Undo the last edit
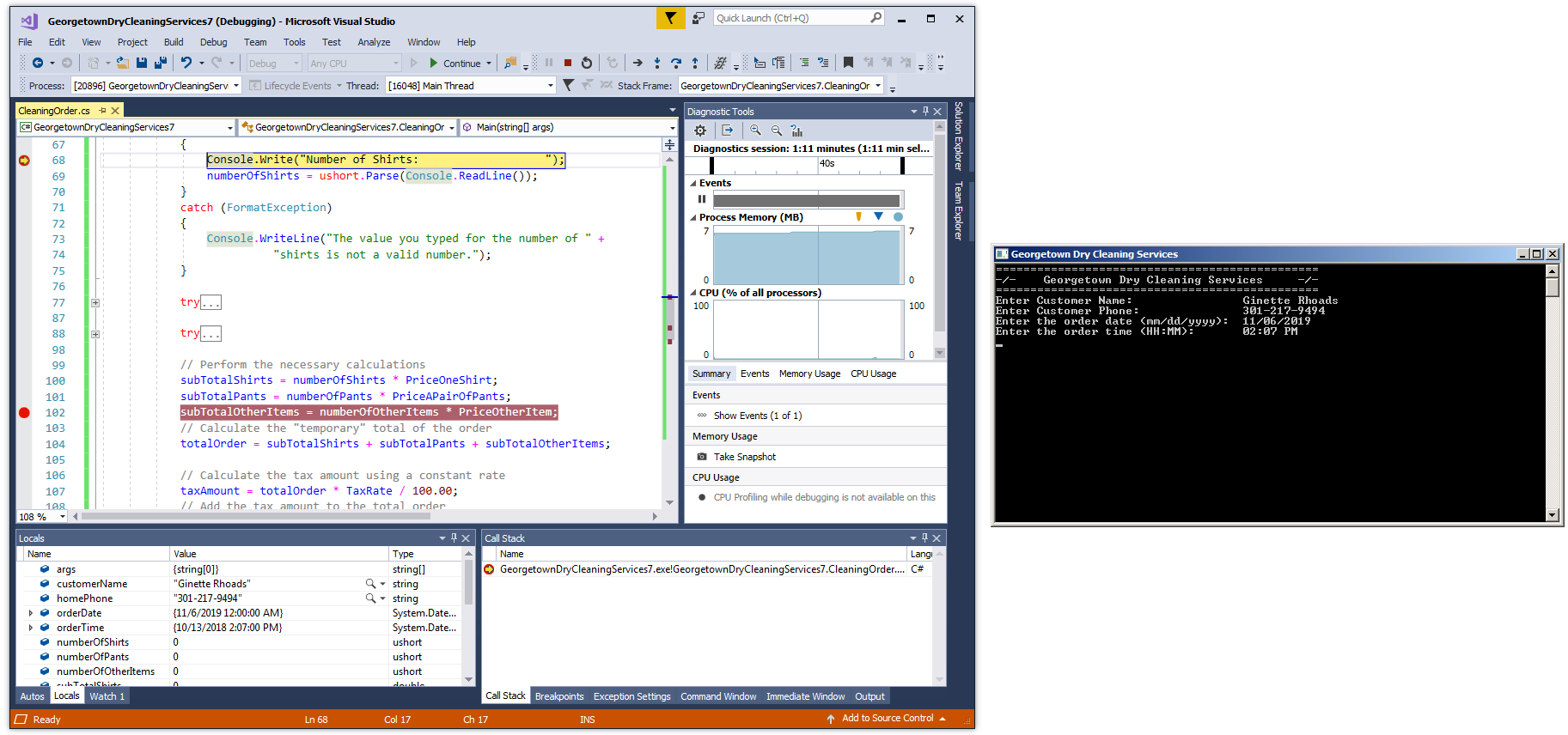 [186, 63]
